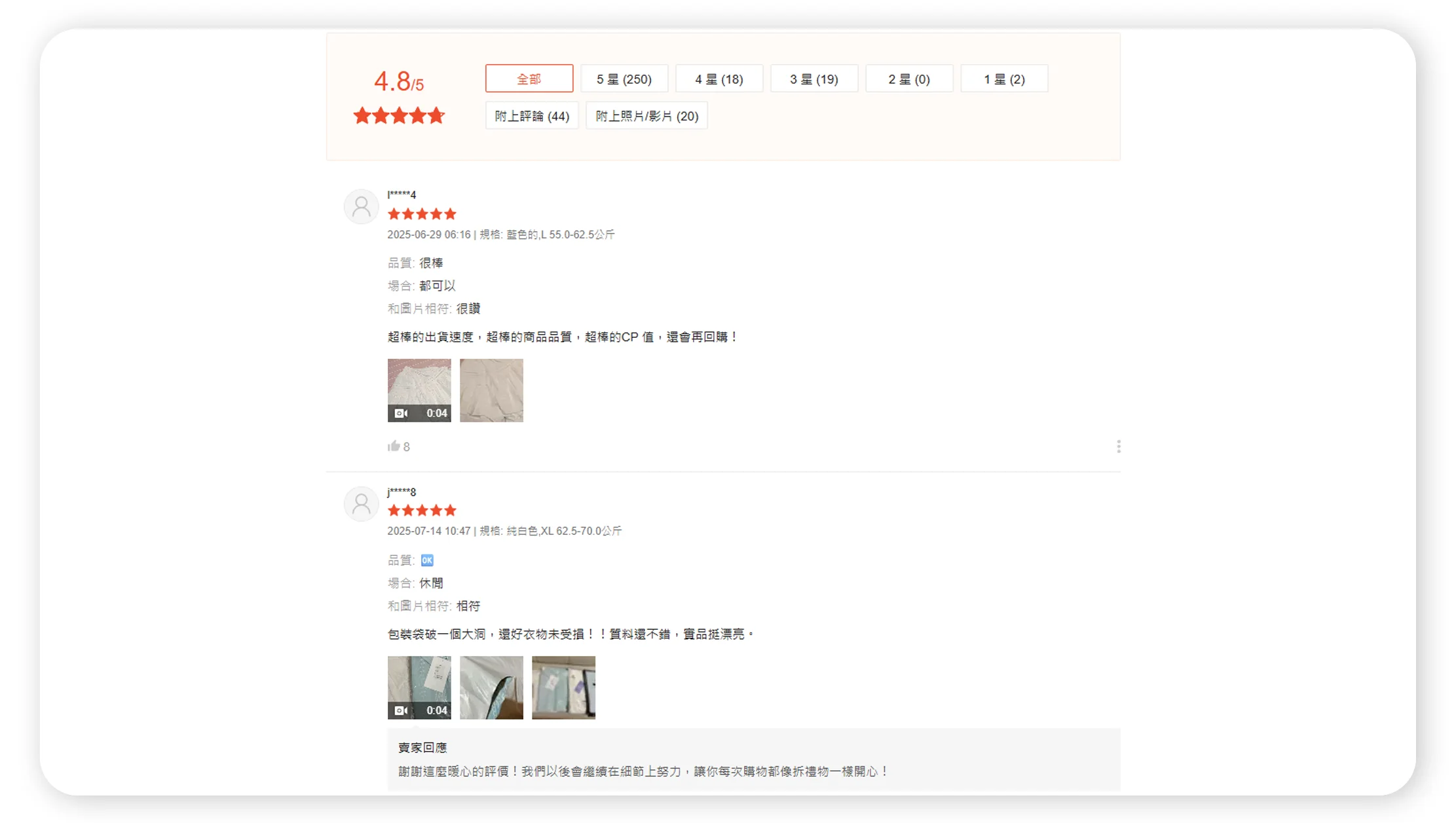Toggle the 附上照片/影片 (20) filter

click(x=646, y=115)
